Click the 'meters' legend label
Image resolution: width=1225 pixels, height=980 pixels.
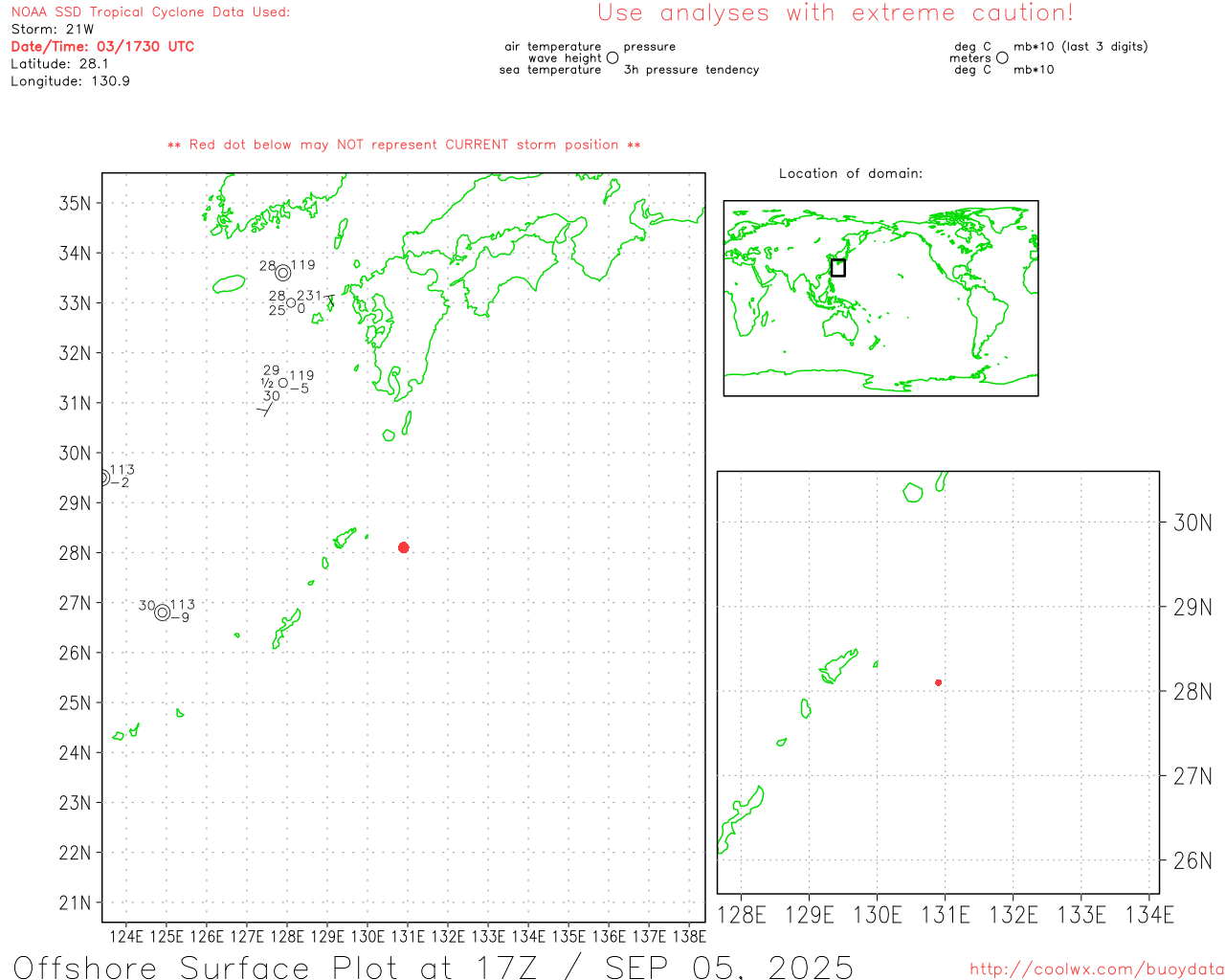970,58
